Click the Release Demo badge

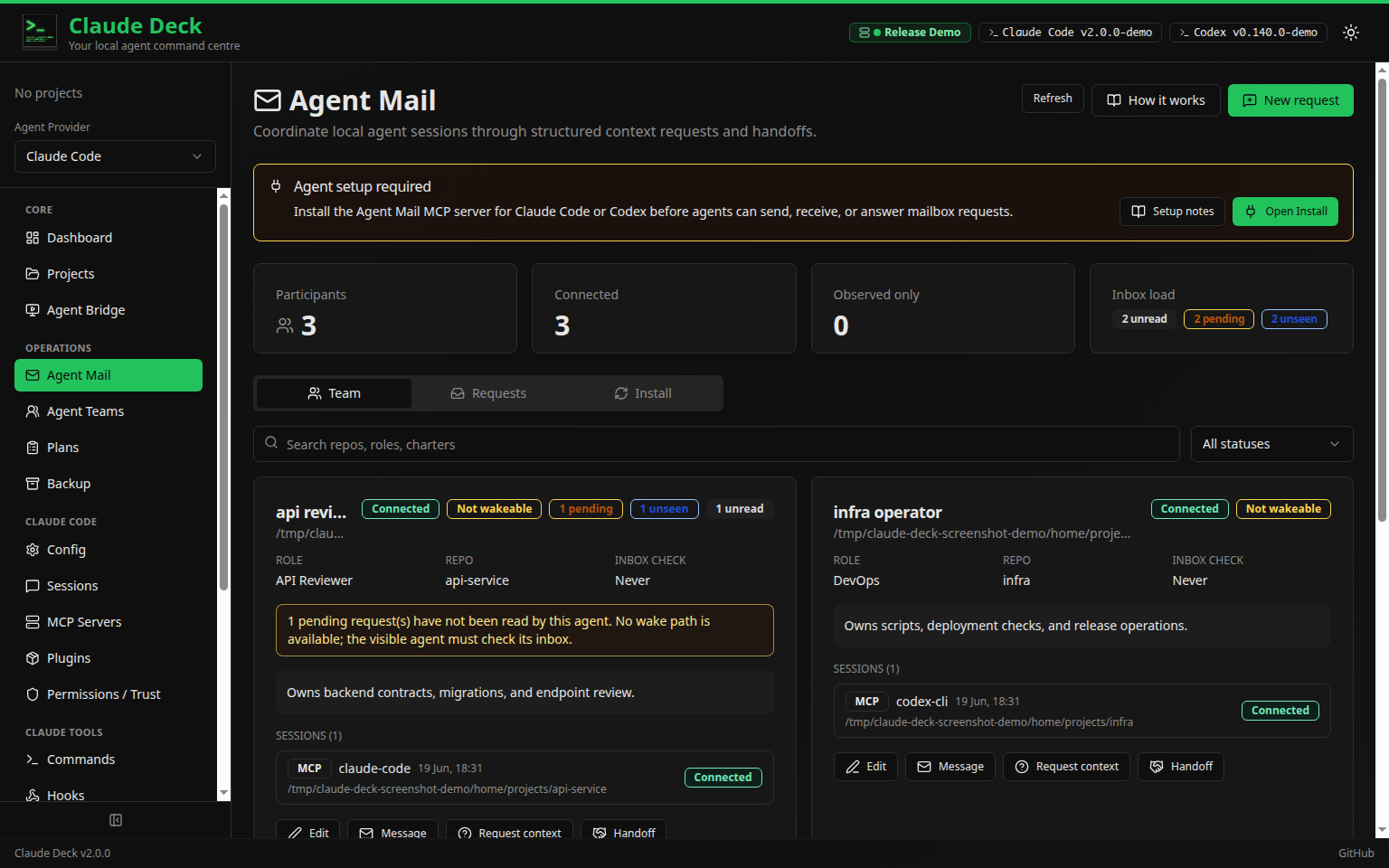tap(910, 33)
